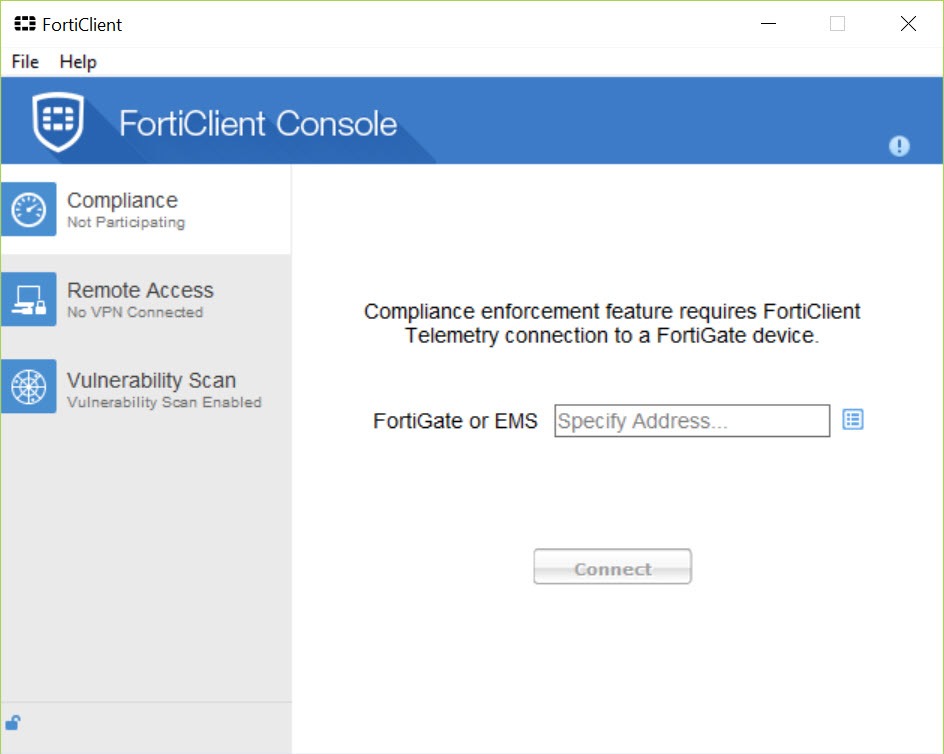
Task: Click the alert exclamation icon in header
Action: (x=899, y=146)
